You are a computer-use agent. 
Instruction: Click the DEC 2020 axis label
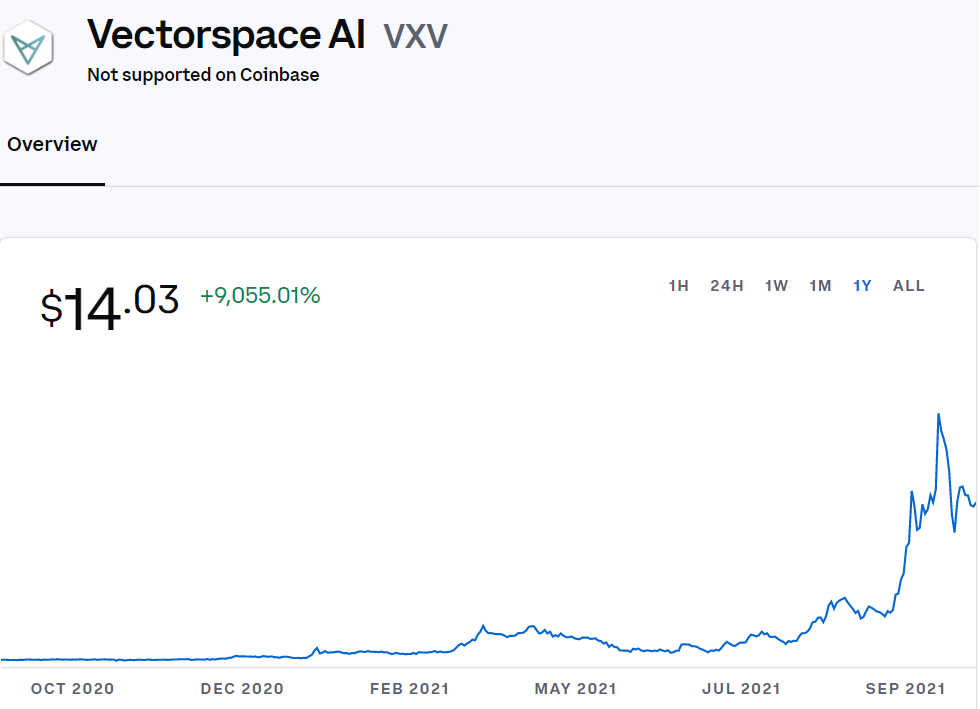point(242,688)
